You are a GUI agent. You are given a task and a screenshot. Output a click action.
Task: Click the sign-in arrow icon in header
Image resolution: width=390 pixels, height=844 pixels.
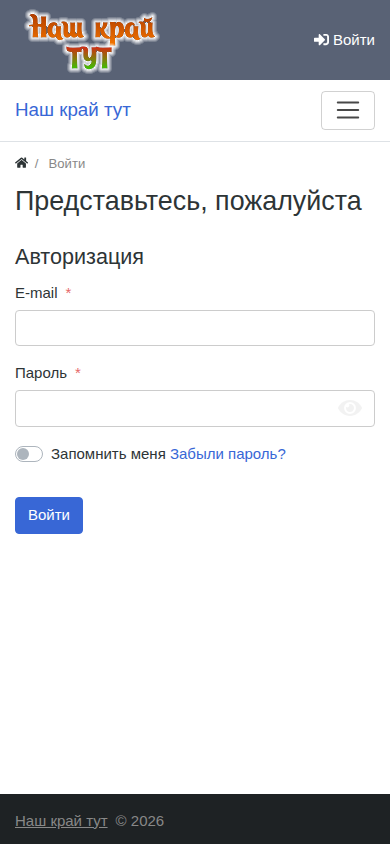click(x=321, y=40)
